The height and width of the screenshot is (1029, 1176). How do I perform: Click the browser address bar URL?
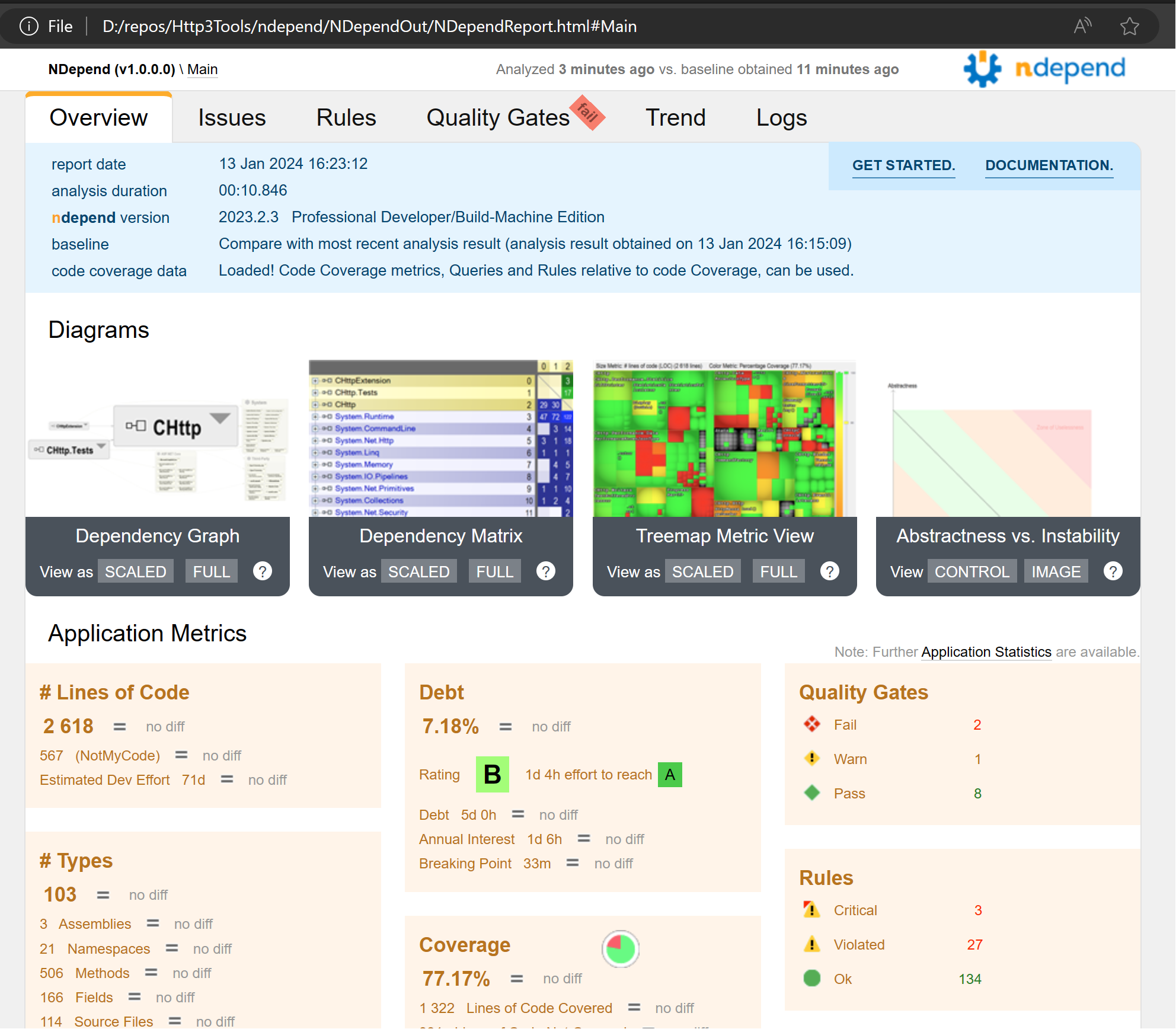(x=369, y=26)
